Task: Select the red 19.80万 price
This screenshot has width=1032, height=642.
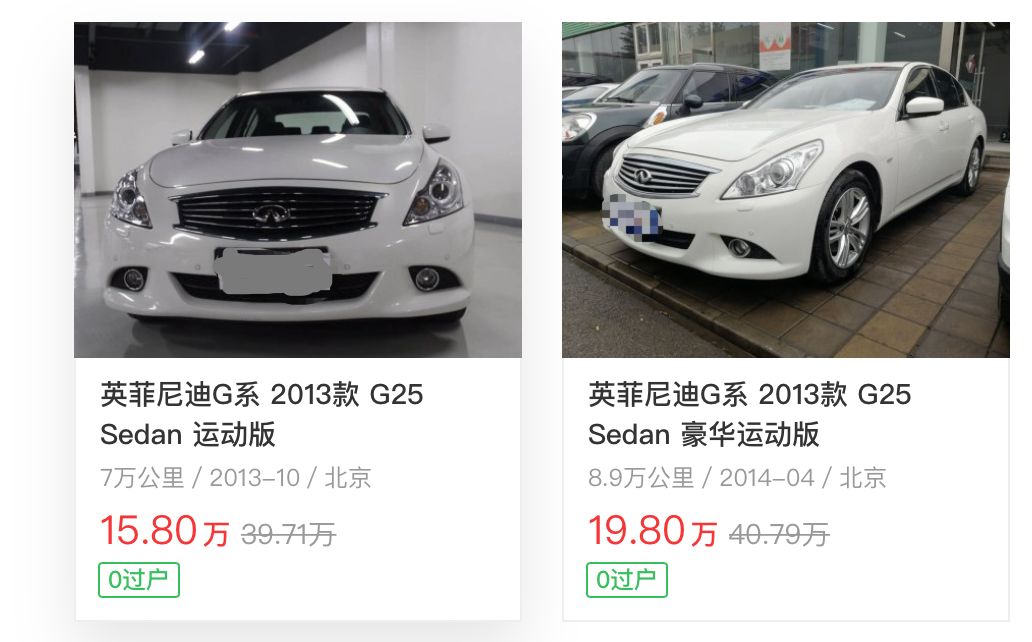Action: [x=652, y=531]
